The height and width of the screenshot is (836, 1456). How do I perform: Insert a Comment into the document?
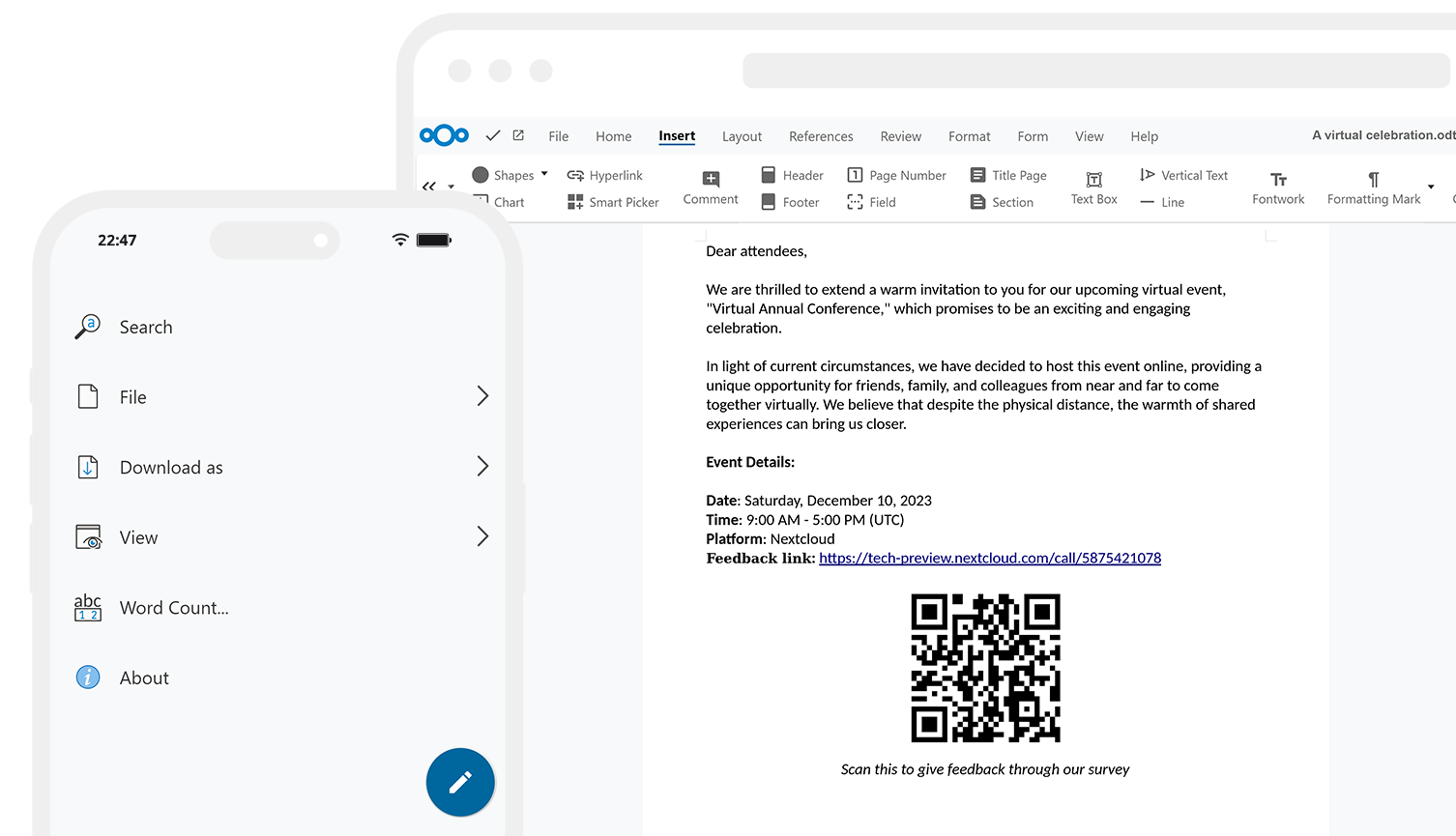(x=710, y=187)
